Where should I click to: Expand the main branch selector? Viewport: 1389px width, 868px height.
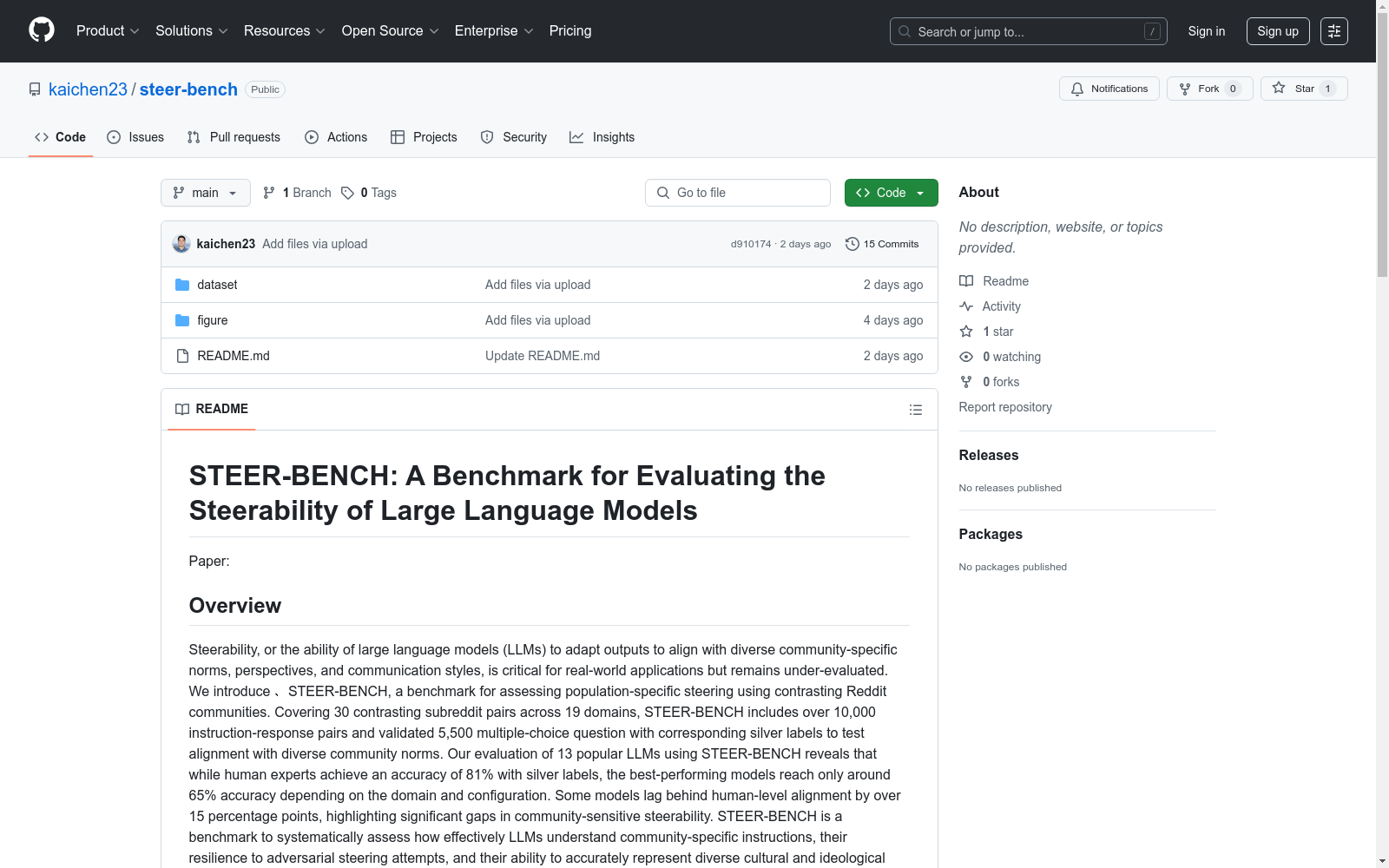206,193
